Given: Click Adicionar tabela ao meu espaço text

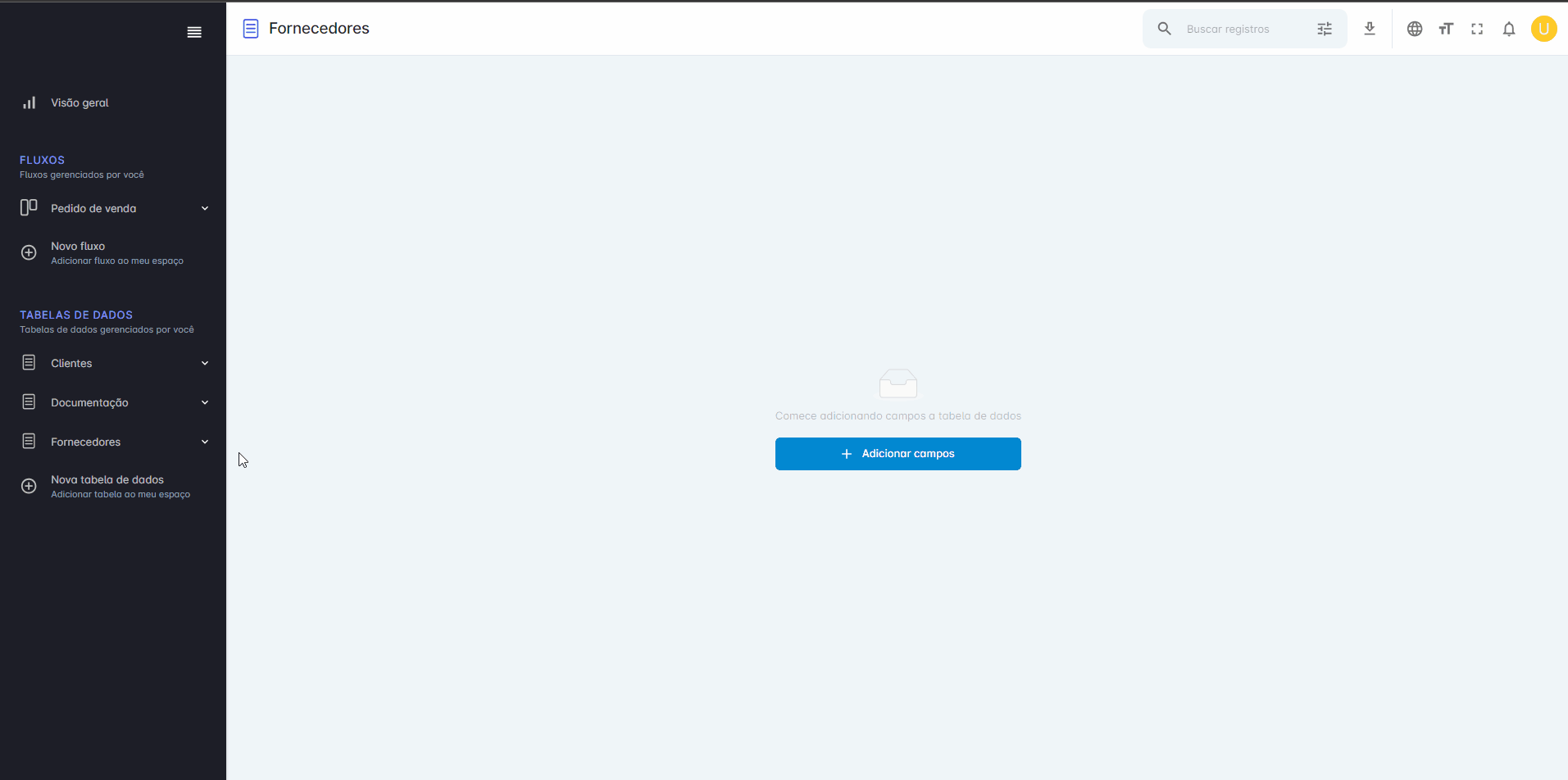Looking at the screenshot, I should pyautogui.click(x=120, y=494).
